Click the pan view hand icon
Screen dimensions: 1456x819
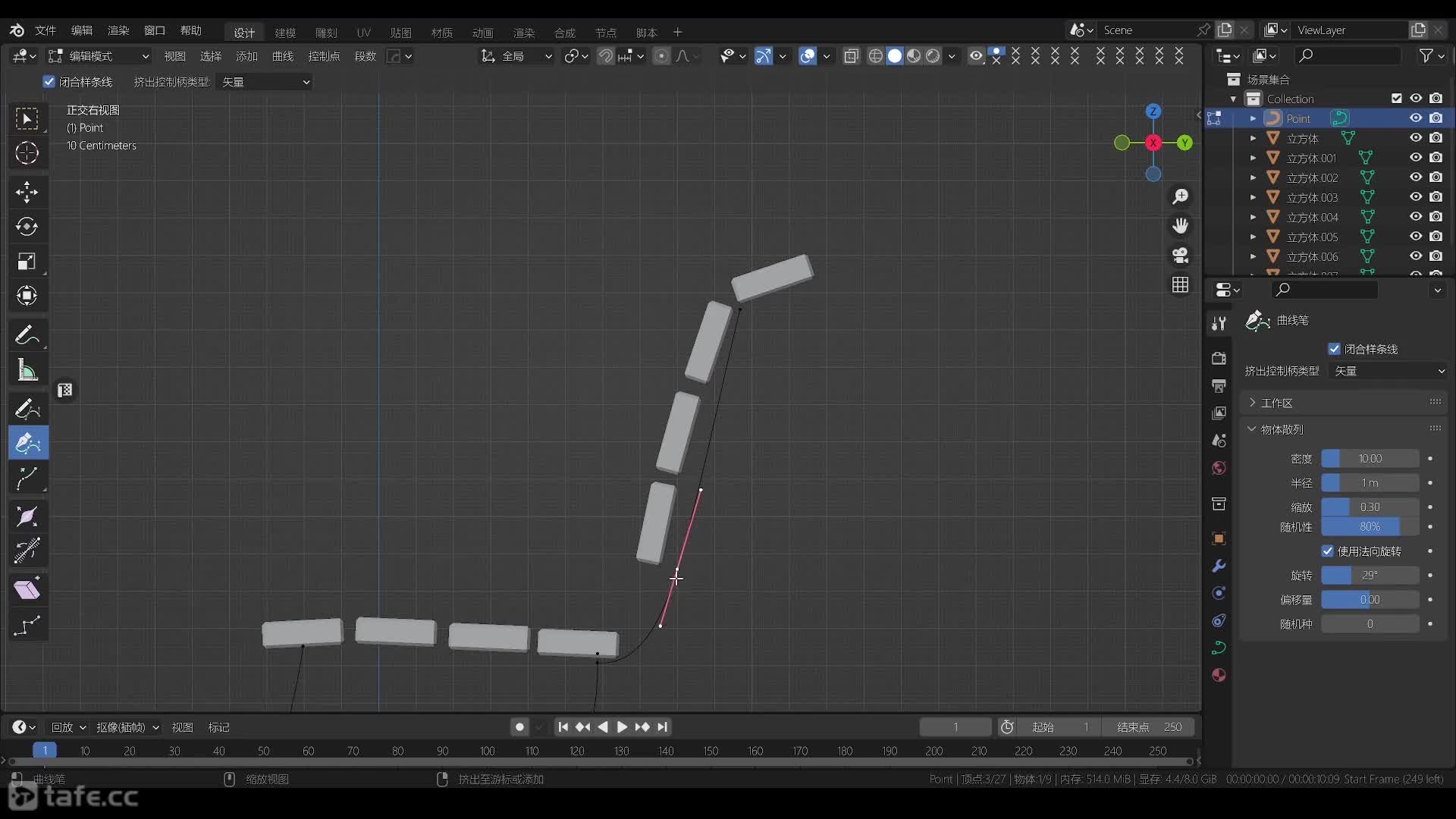[1181, 226]
